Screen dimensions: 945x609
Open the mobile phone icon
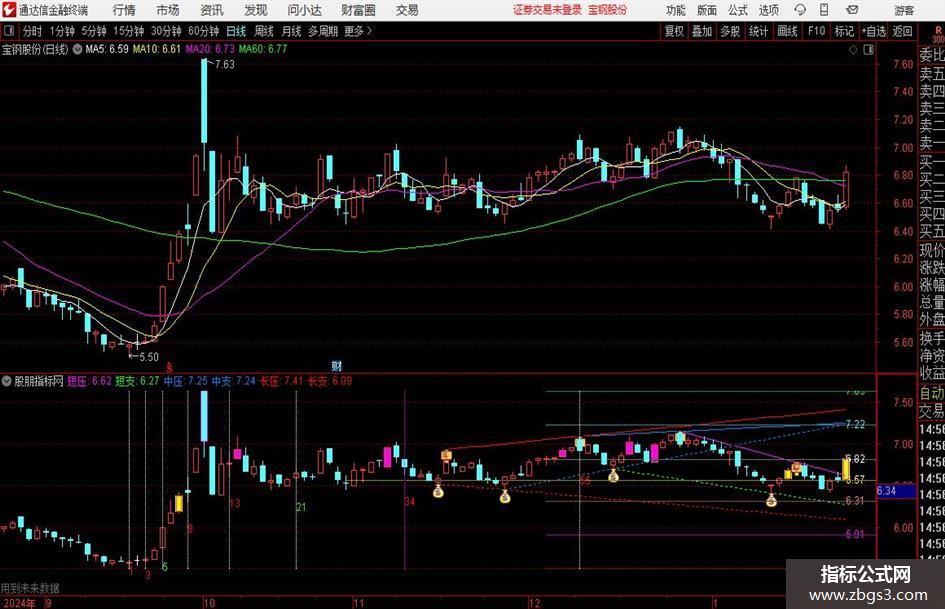pyautogui.click(x=824, y=10)
